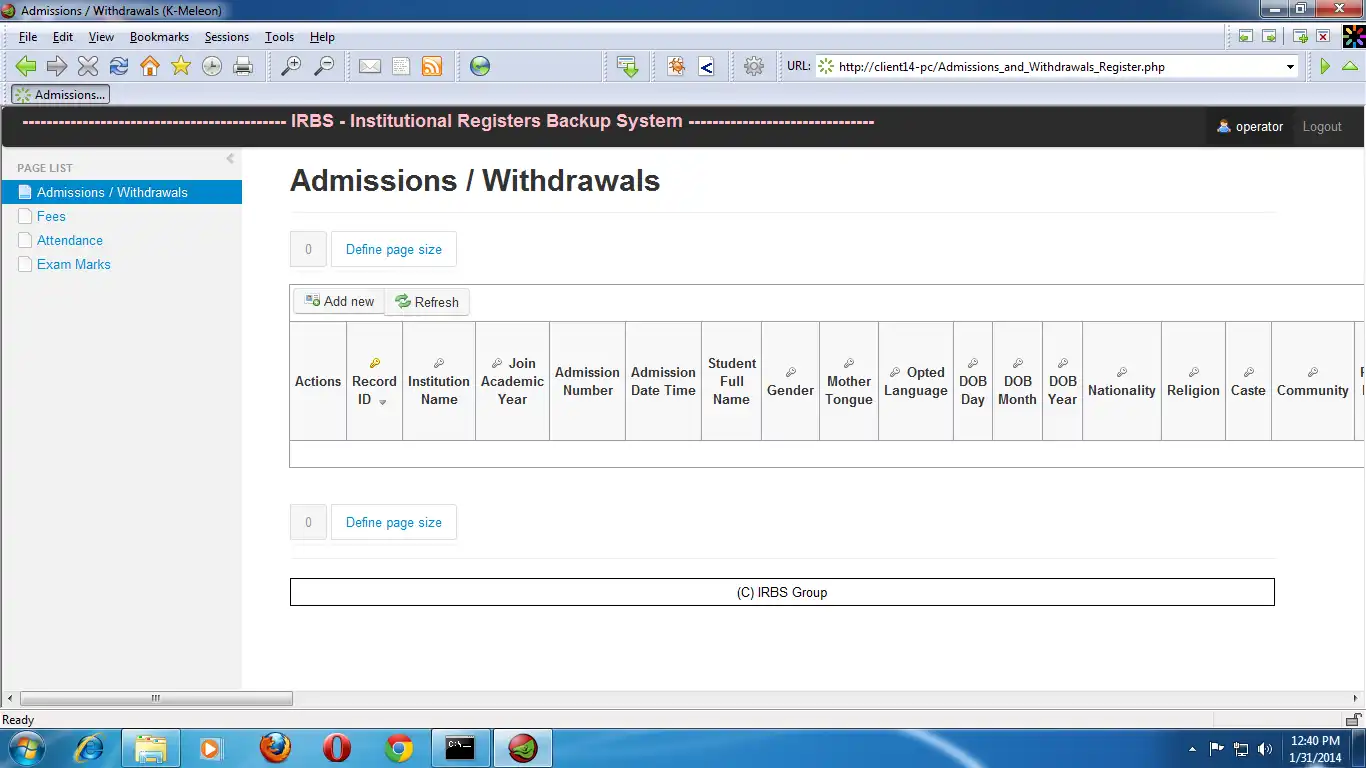Screen dimensions: 1366x768
Task: Open downloads with the green down-arrow icon
Action: [x=628, y=66]
